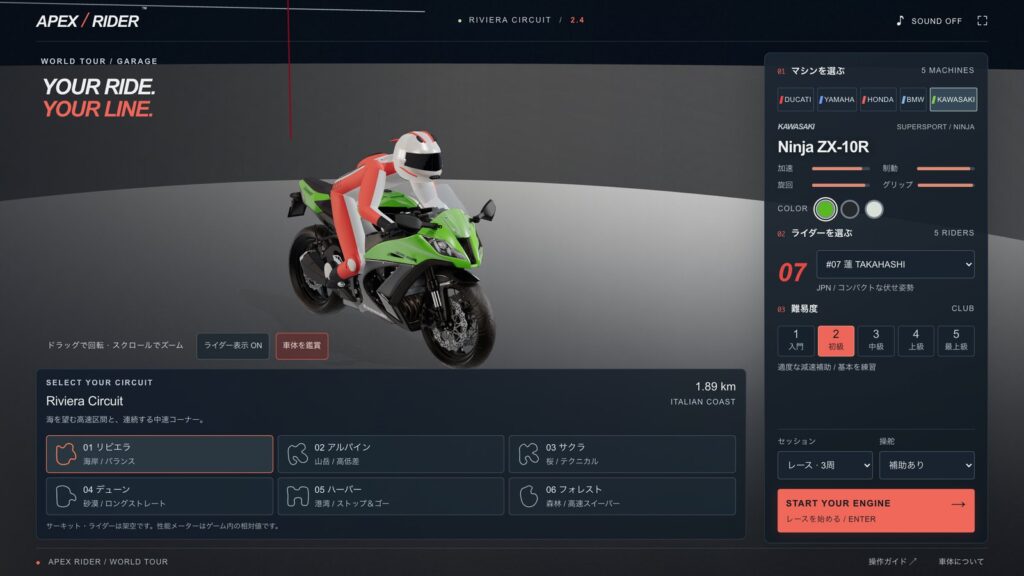Click the 1.89 km circuit length
The height and width of the screenshot is (576, 1024).
coord(715,387)
